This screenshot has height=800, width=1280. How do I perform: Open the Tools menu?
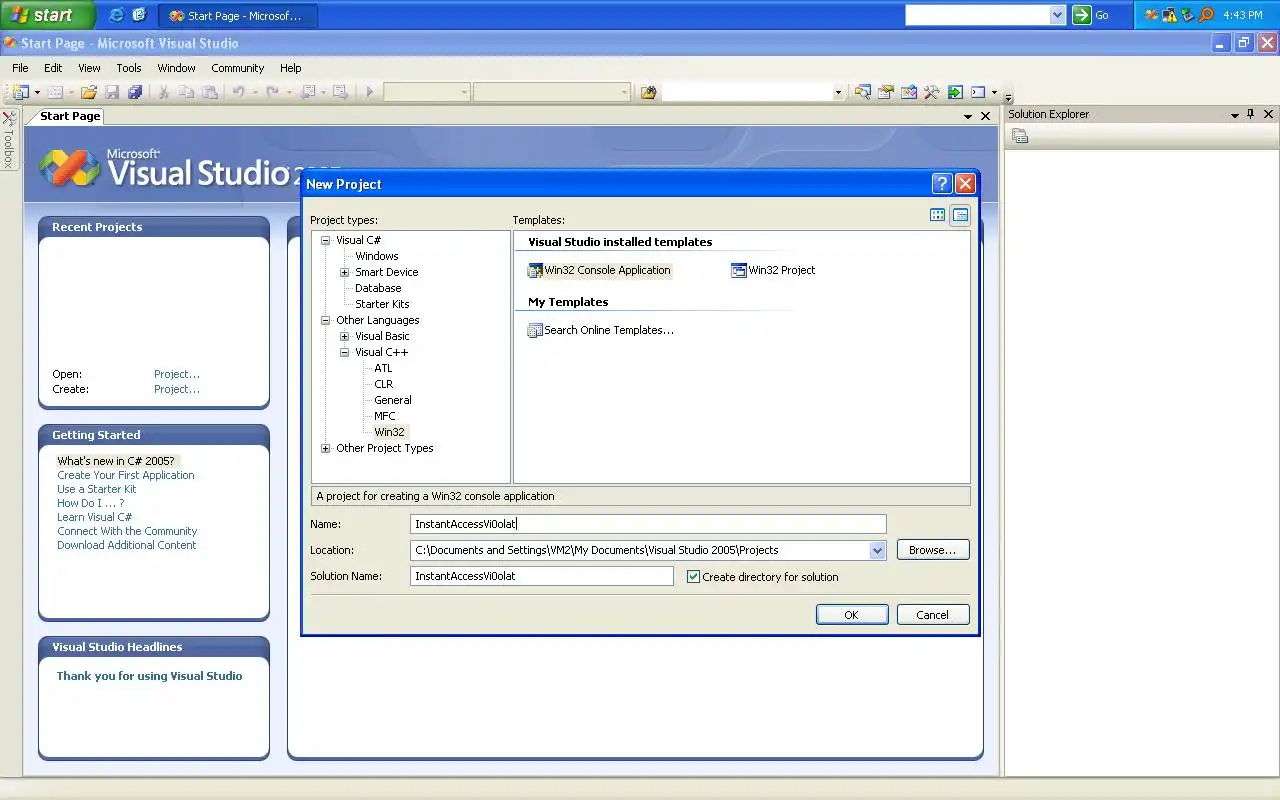[x=129, y=68]
